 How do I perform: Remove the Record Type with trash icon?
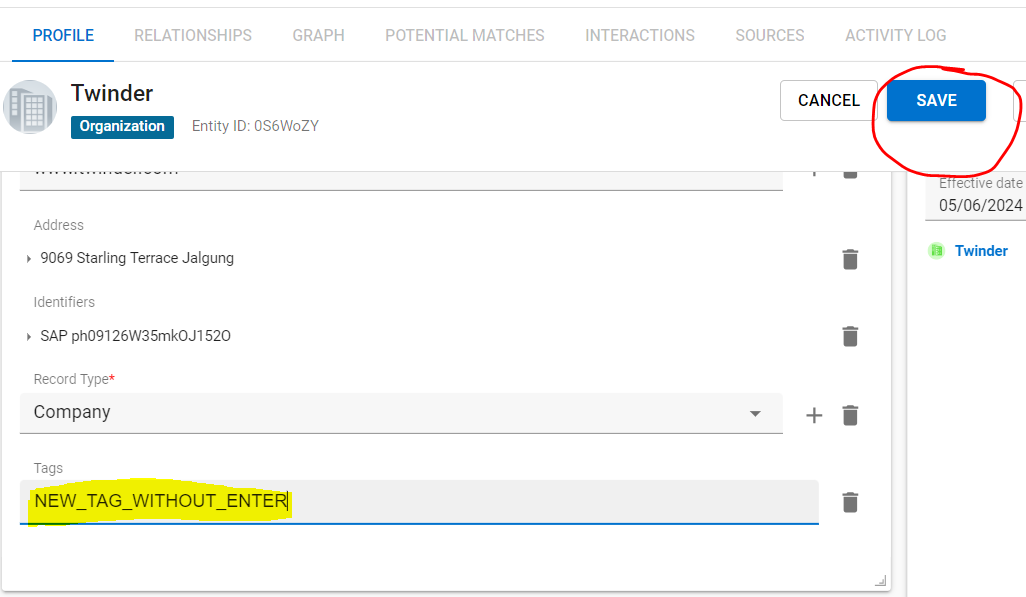(850, 415)
